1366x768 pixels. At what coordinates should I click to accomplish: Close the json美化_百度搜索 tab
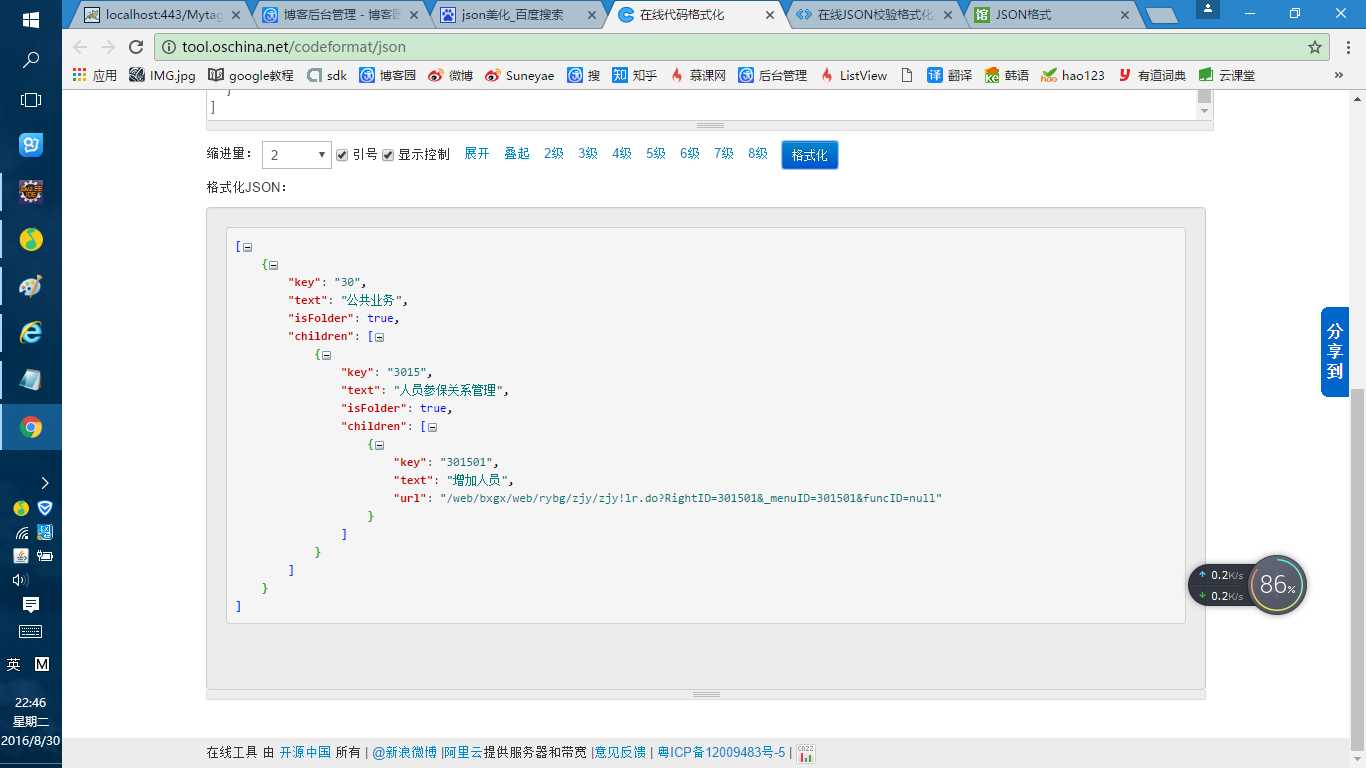[x=591, y=15]
